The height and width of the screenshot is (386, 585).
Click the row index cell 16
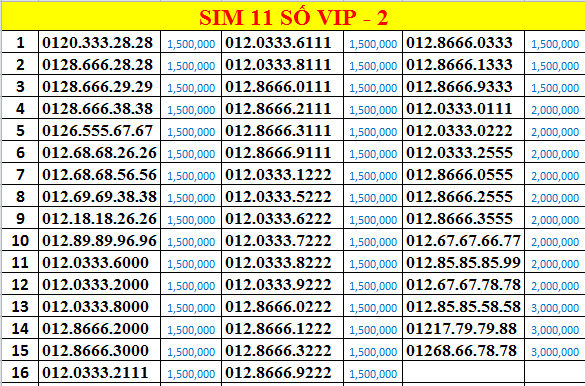(x=20, y=372)
